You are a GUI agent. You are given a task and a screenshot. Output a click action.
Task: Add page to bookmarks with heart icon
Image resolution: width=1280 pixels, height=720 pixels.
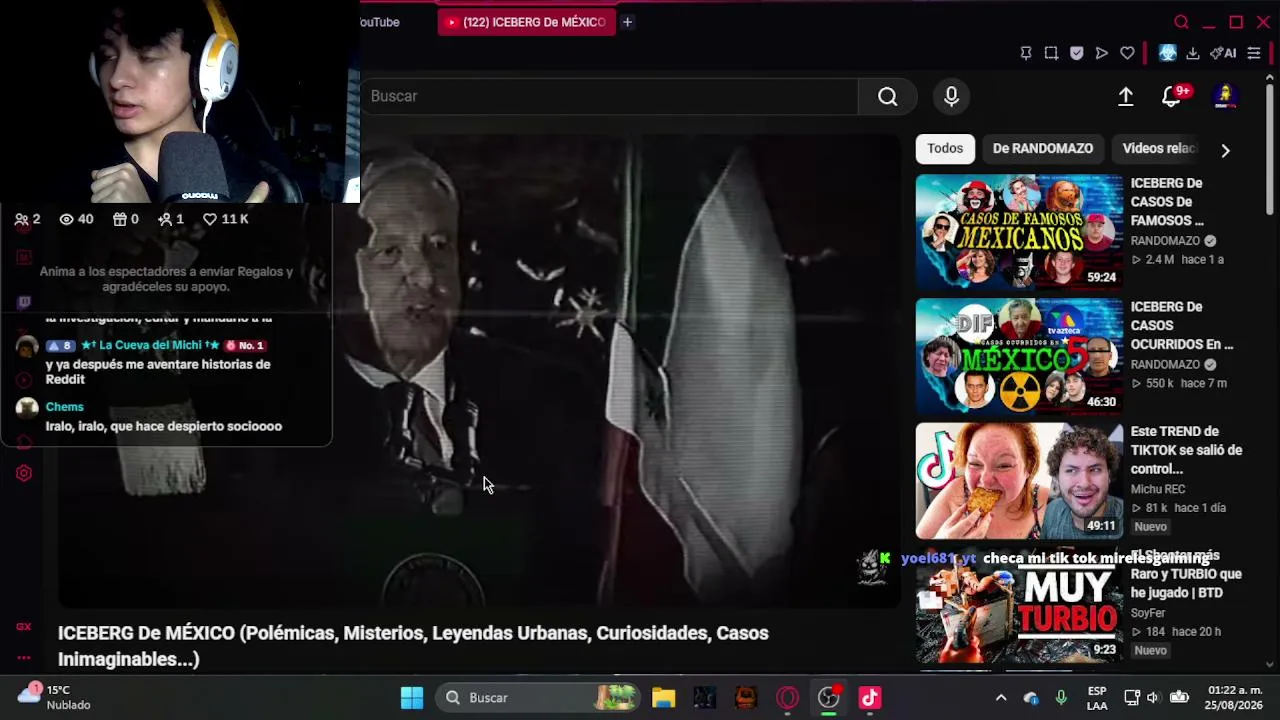pyautogui.click(x=1127, y=53)
